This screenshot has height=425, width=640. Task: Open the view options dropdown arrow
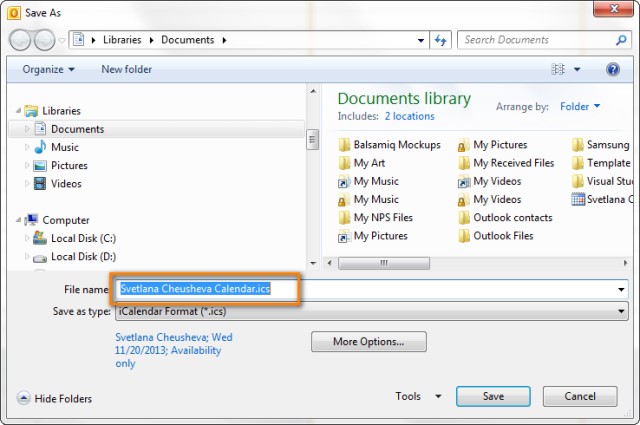click(577, 70)
